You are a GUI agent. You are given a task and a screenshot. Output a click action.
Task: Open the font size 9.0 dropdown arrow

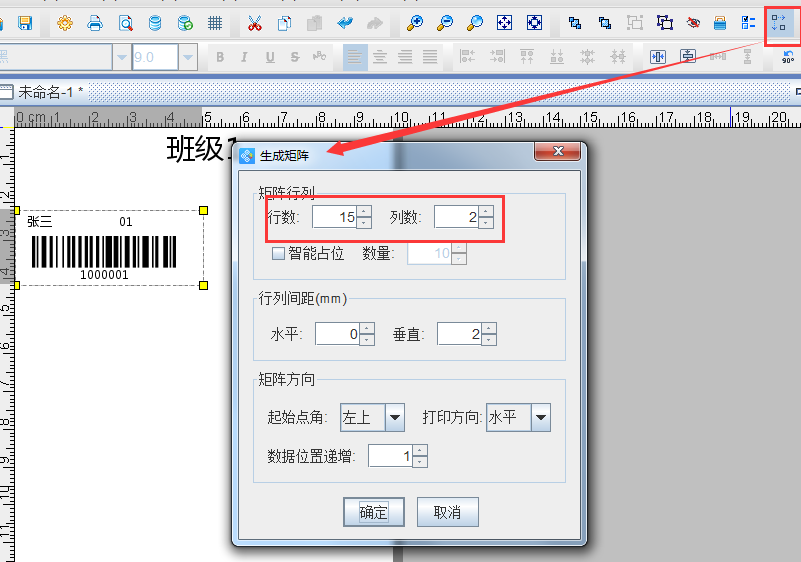pyautogui.click(x=187, y=57)
